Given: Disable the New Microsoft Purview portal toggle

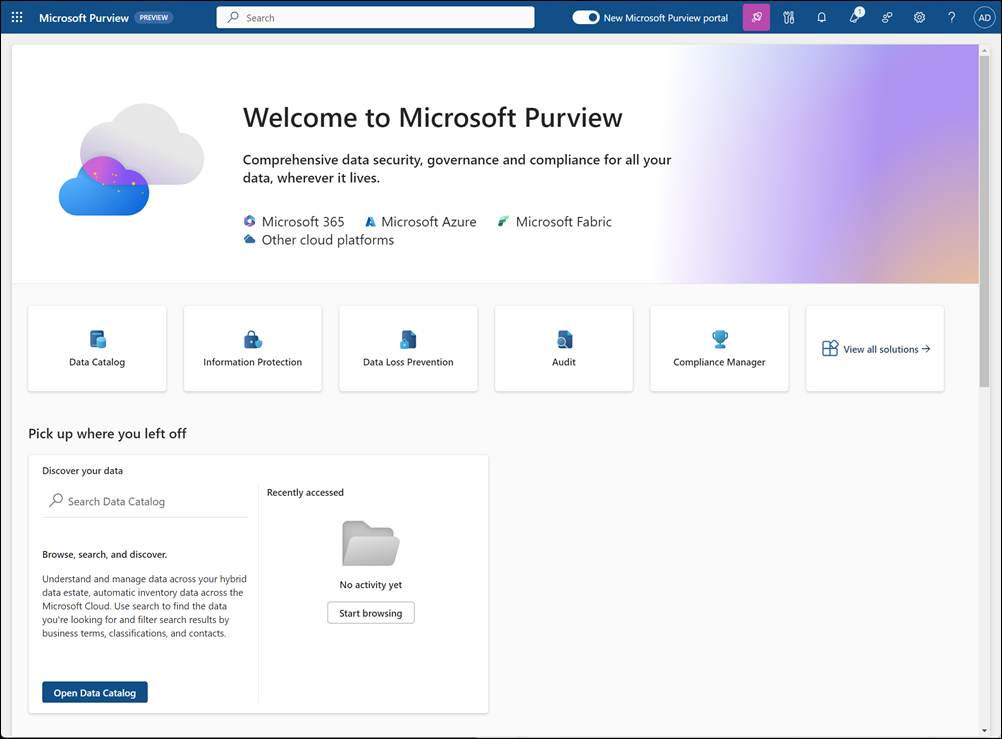Looking at the screenshot, I should pyautogui.click(x=586, y=17).
